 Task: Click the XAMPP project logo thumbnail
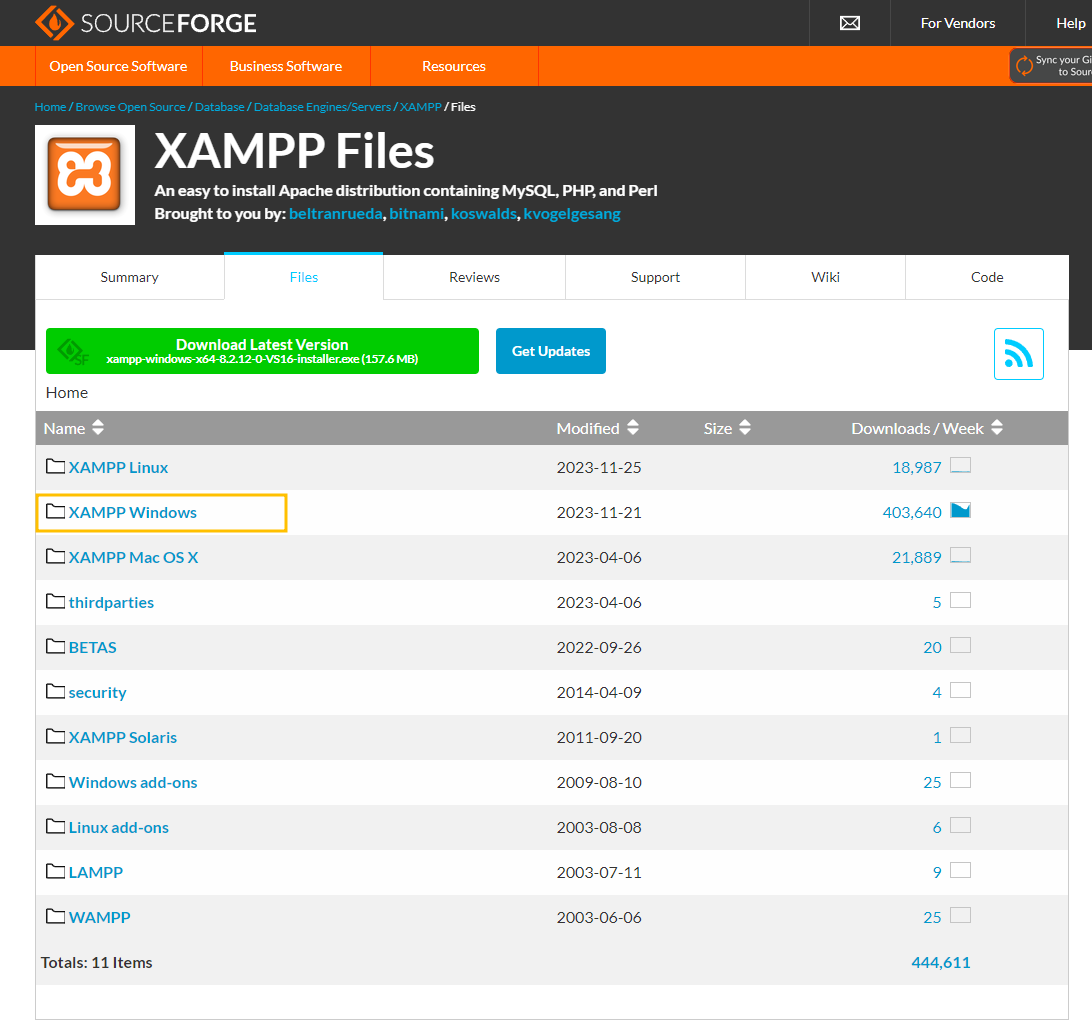[x=84, y=174]
